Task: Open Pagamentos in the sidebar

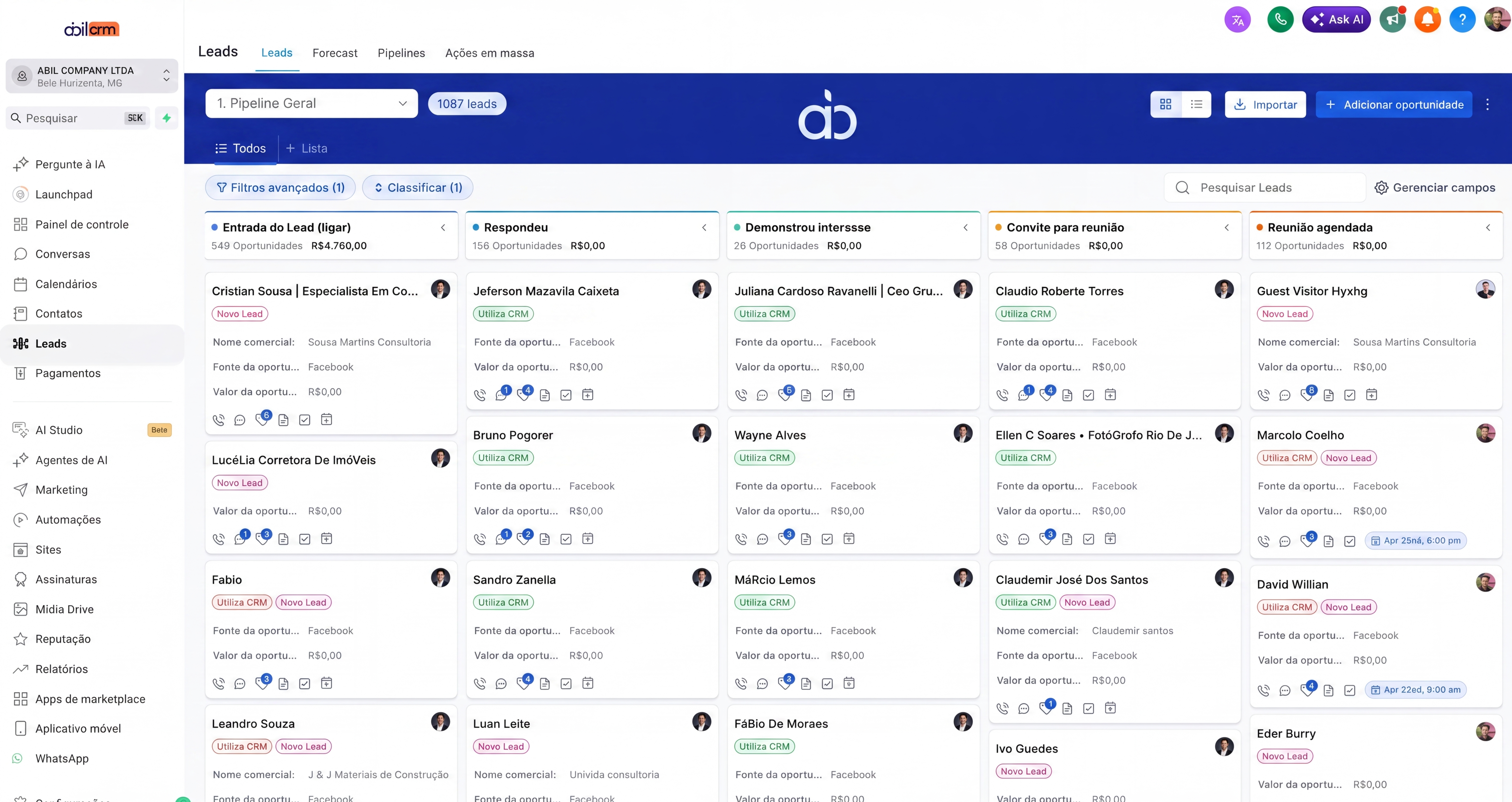Action: [67, 374]
